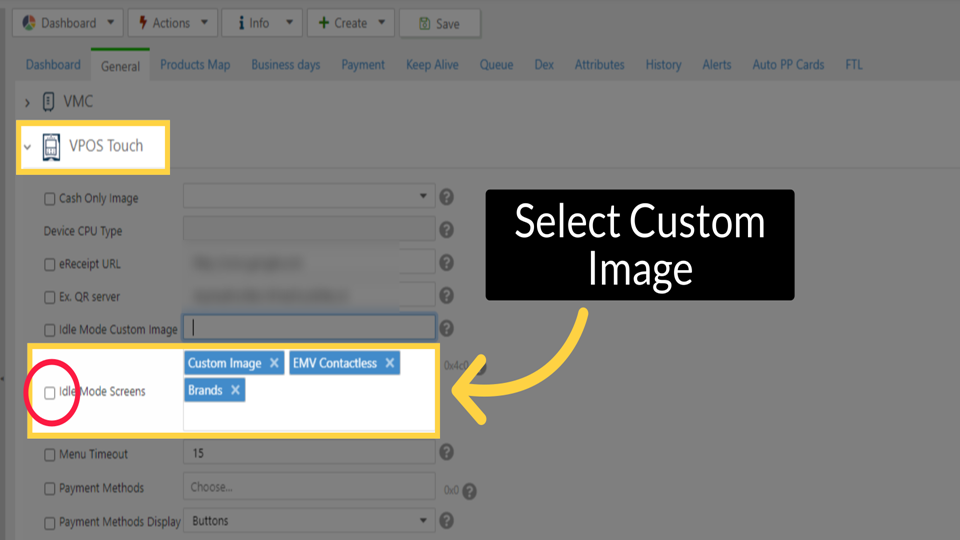The width and height of the screenshot is (960, 540).
Task: Click help icon for Payment Methods Display
Action: pos(447,520)
